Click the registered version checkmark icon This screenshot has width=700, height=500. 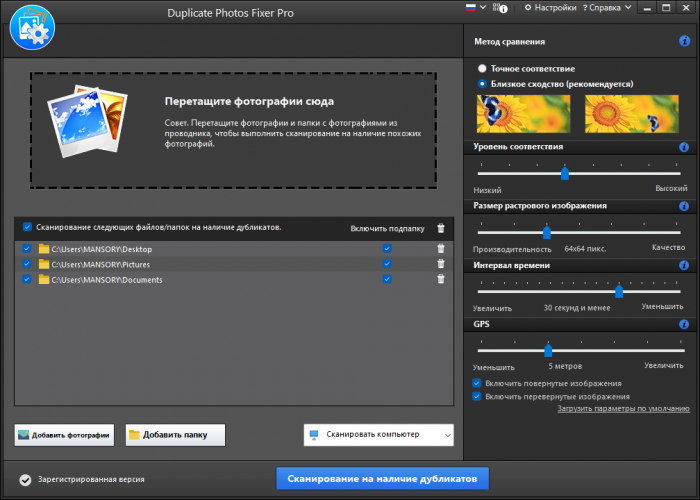(25, 479)
